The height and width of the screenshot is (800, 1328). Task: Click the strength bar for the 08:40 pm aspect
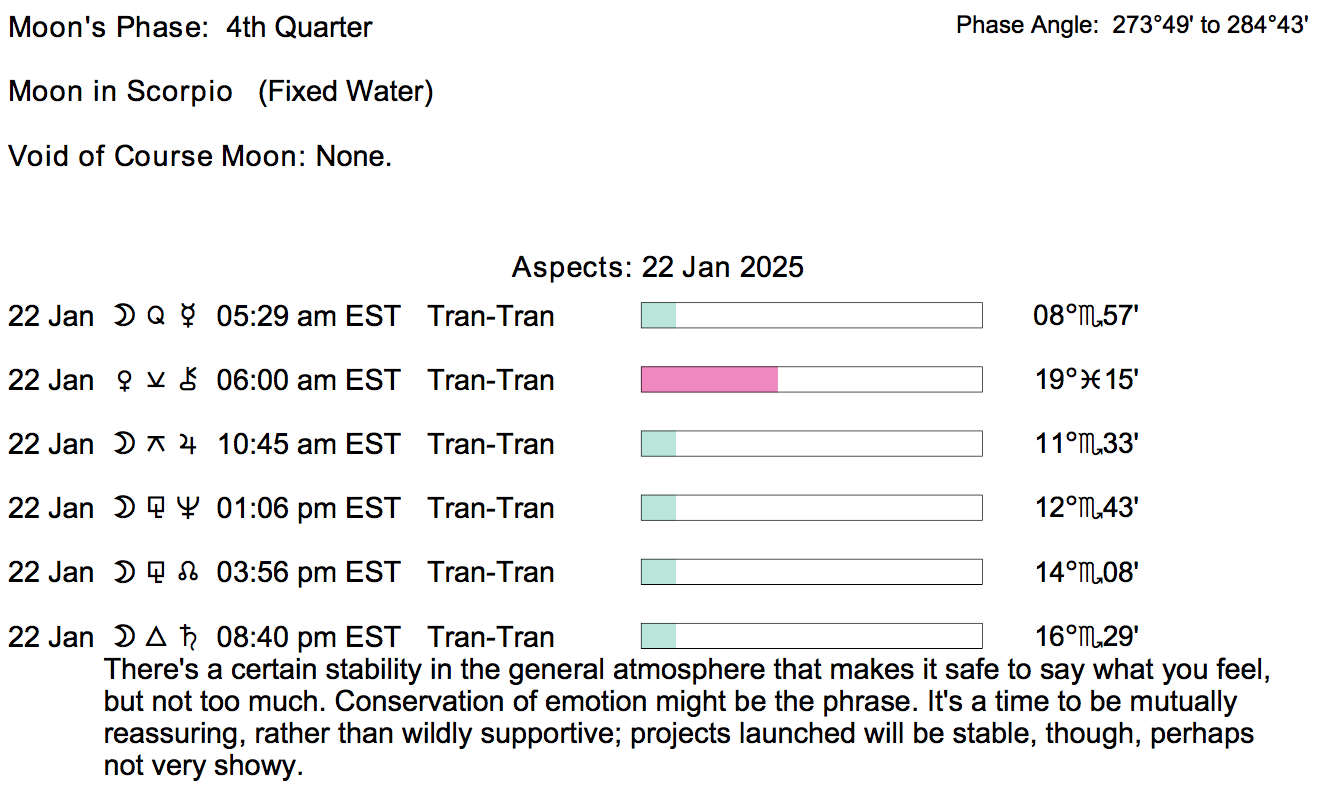pyautogui.click(x=811, y=636)
